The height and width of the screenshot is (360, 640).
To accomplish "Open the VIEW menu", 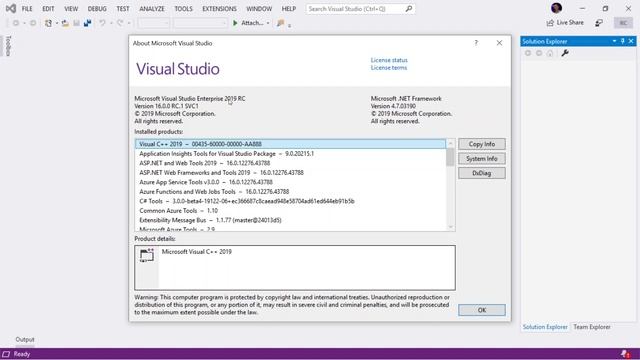I will click(x=71, y=9).
